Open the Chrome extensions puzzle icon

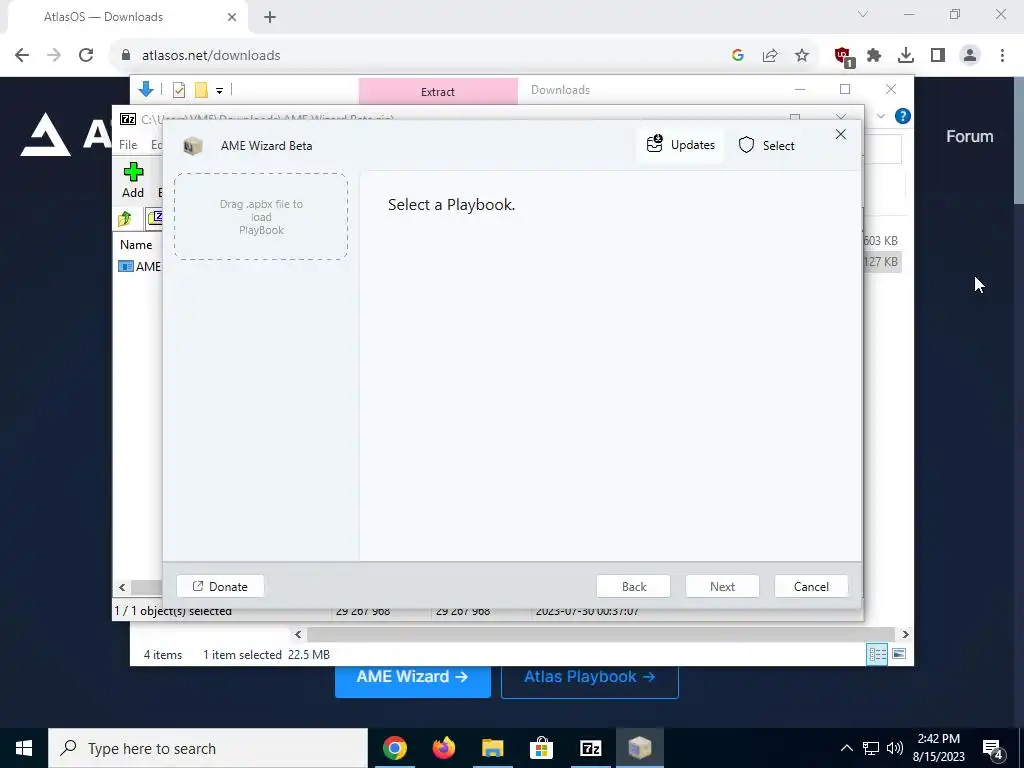(x=874, y=56)
